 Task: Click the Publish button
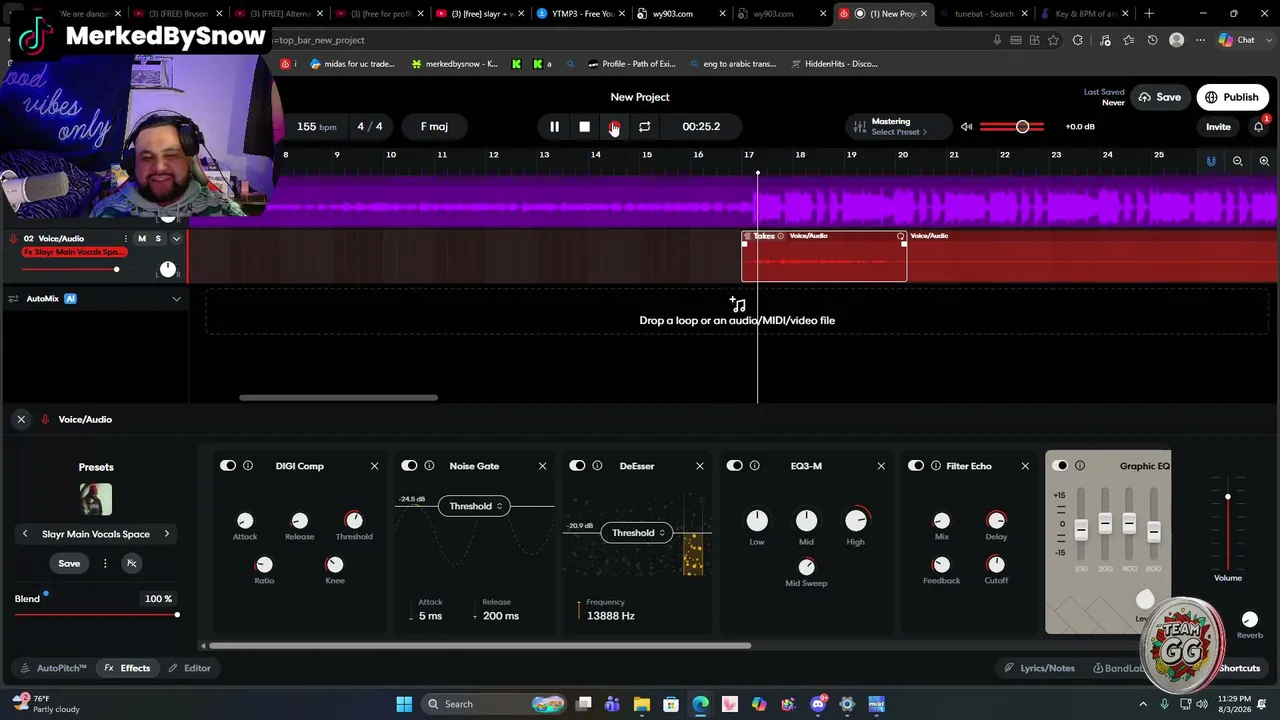click(x=1231, y=97)
